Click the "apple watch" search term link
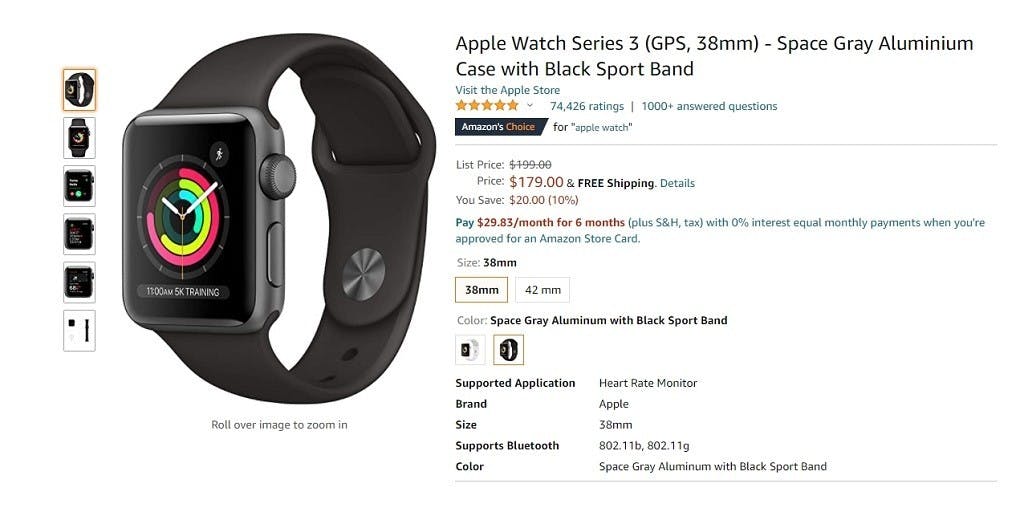1024x512 pixels. [x=602, y=127]
